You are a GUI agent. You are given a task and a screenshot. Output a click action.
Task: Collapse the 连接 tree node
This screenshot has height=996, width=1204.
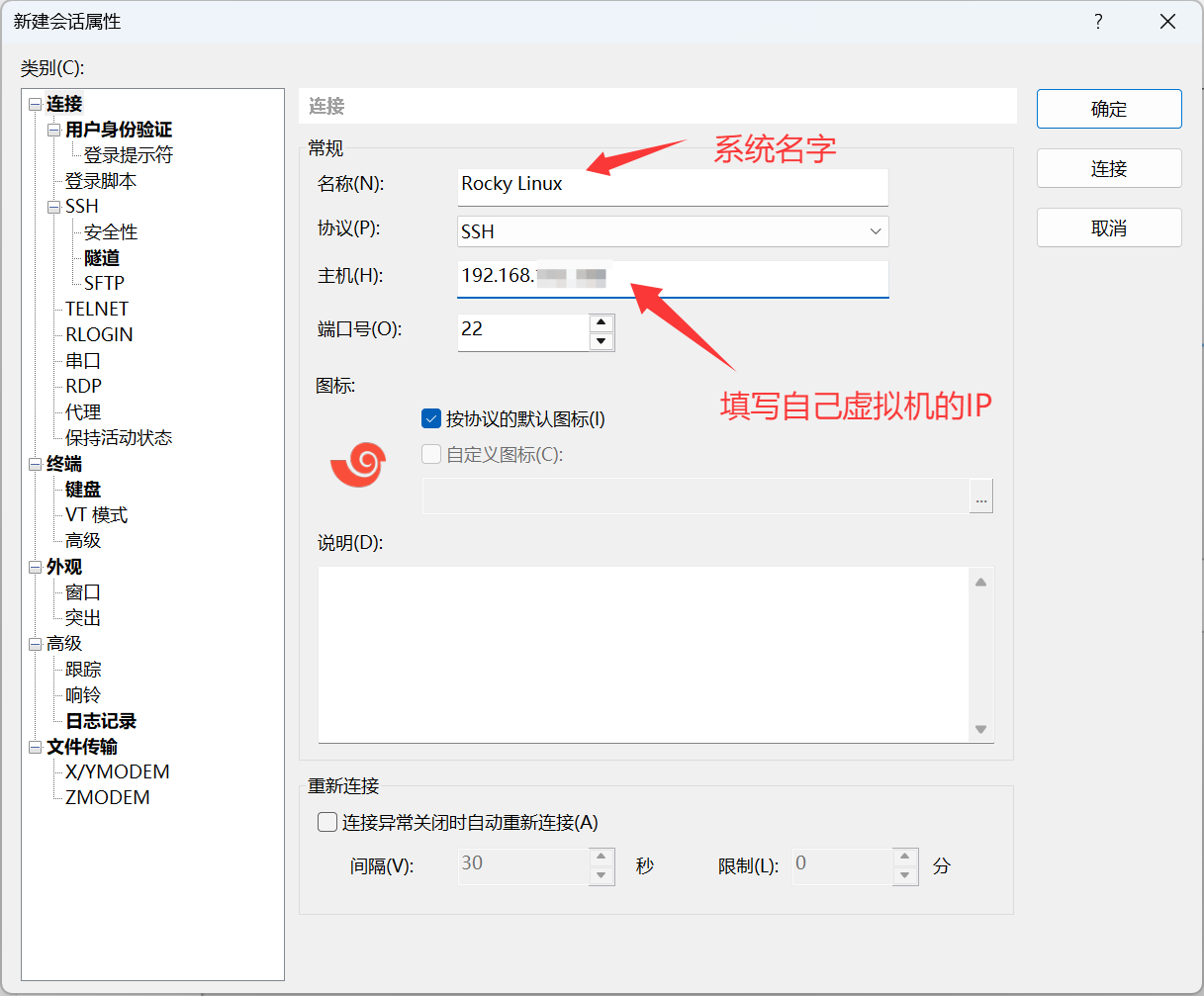click(36, 105)
